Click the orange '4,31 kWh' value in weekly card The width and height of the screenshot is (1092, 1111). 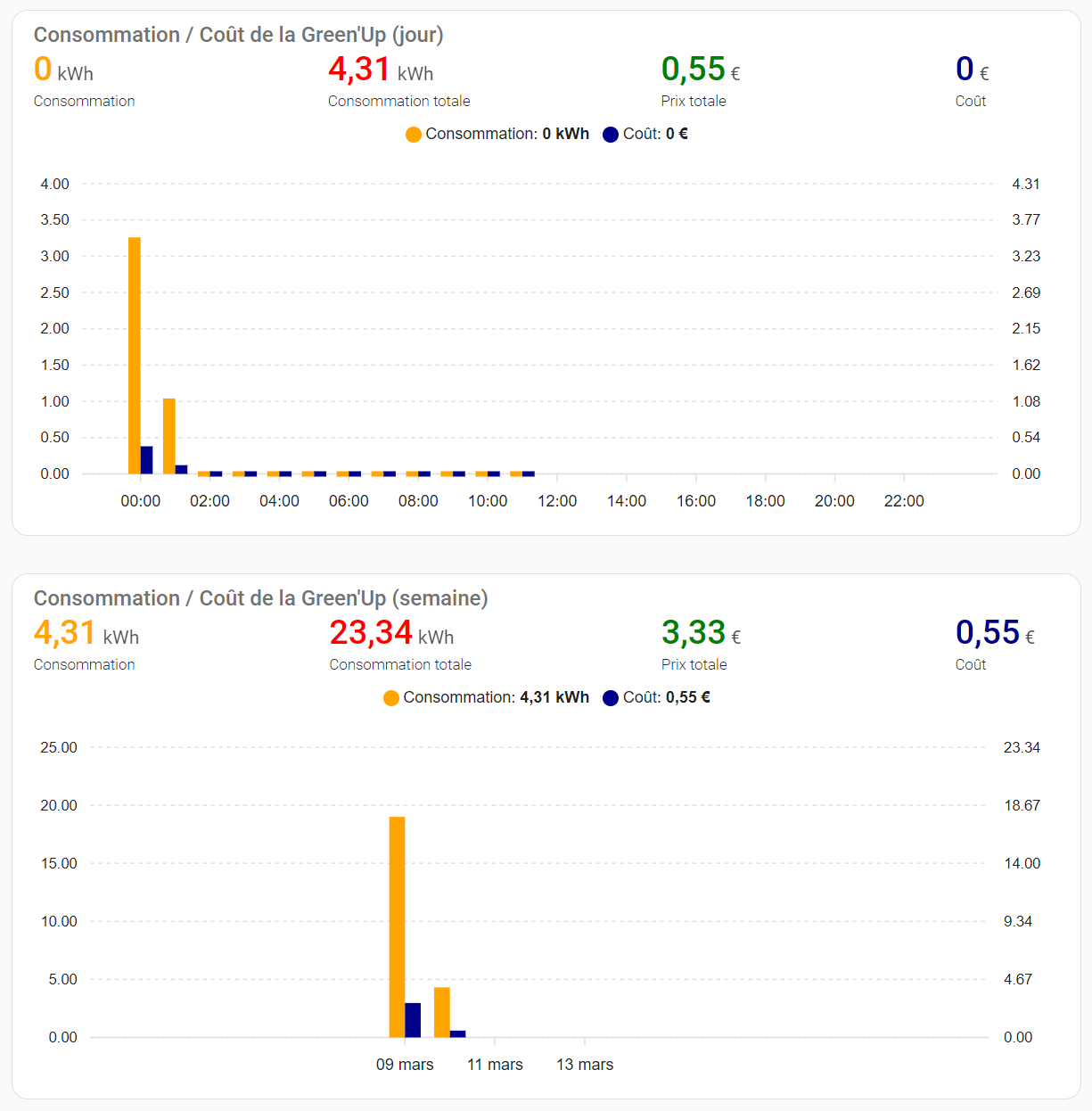point(86,633)
